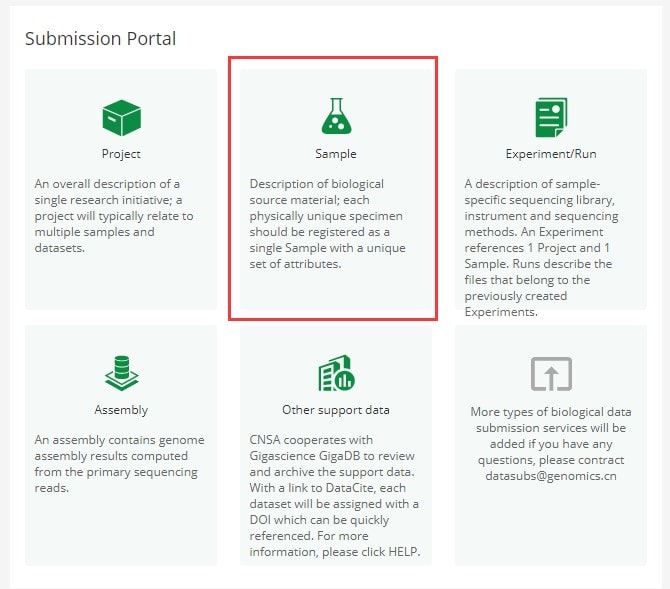Click the green Project box icon

[x=122, y=118]
